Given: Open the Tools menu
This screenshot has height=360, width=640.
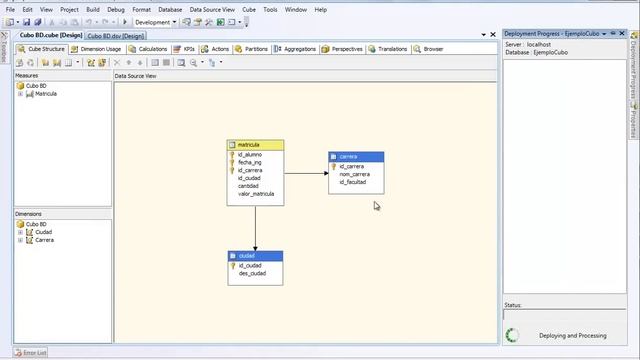Looking at the screenshot, I should [270, 9].
